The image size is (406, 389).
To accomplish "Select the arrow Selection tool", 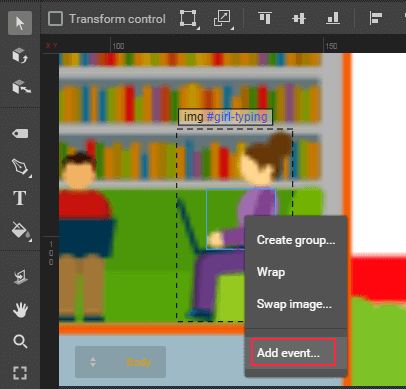I will (x=20, y=23).
